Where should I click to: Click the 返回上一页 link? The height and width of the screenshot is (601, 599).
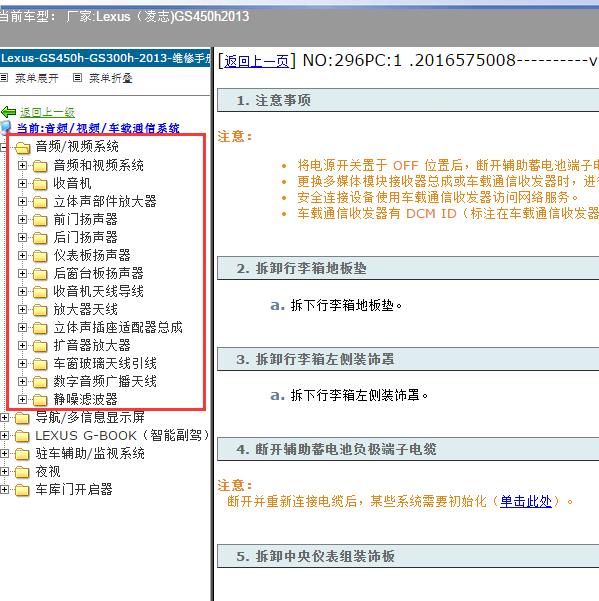[x=256, y=61]
